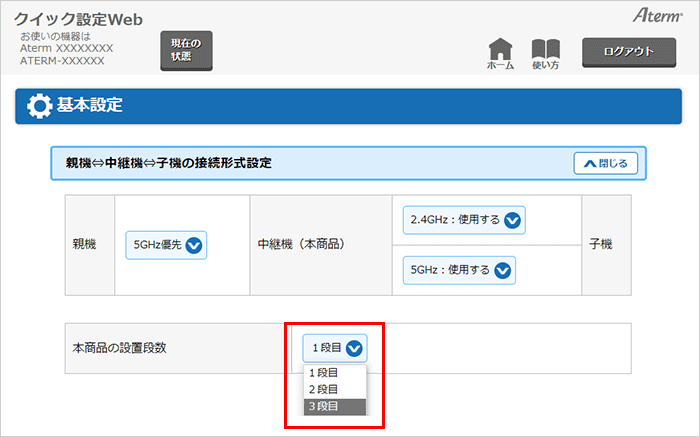Viewport: 700px width, 437px height.
Task: Choose 2段目 in the dropdown list
Action: coord(324,389)
